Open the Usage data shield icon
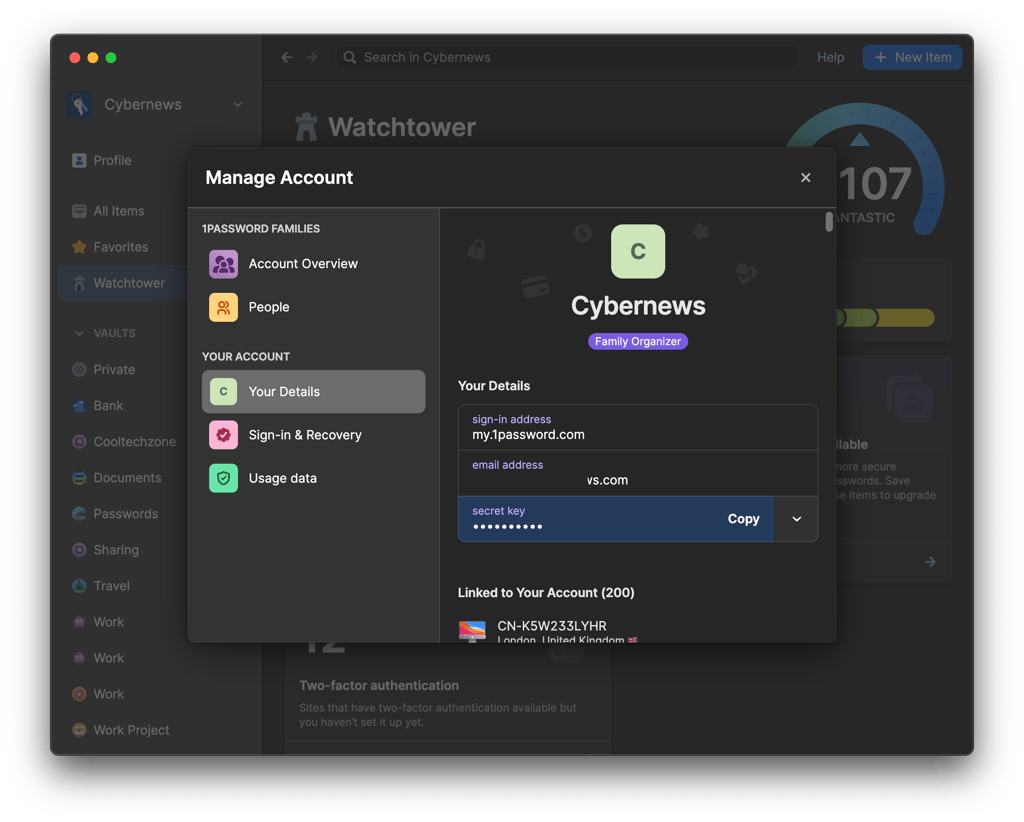 click(223, 478)
